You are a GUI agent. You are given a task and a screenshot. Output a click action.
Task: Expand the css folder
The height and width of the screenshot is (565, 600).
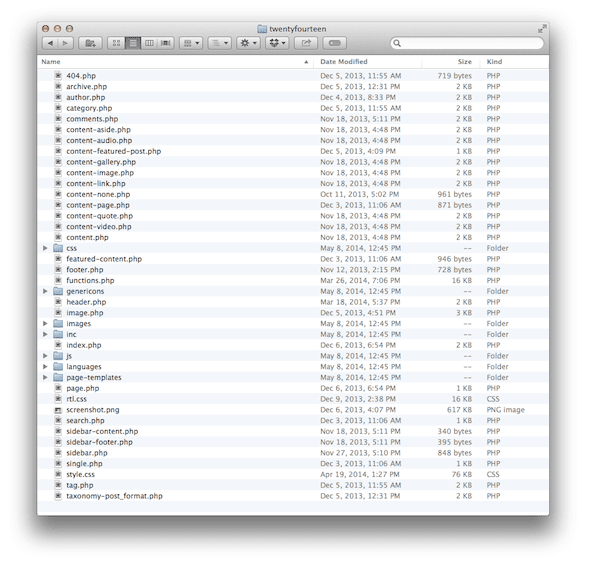coord(45,248)
